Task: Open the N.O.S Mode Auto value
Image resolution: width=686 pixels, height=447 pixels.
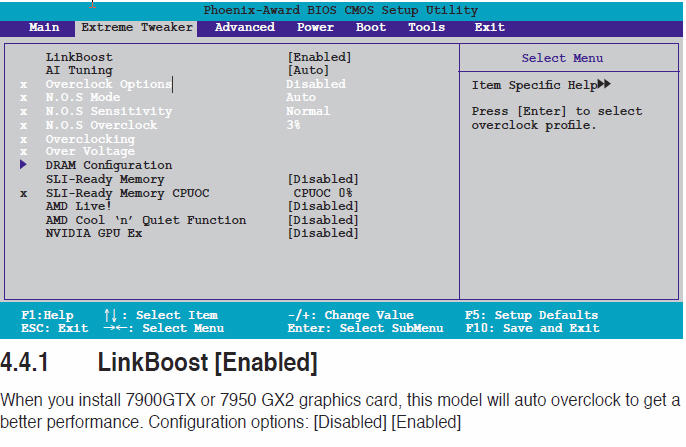Action: 301,98
